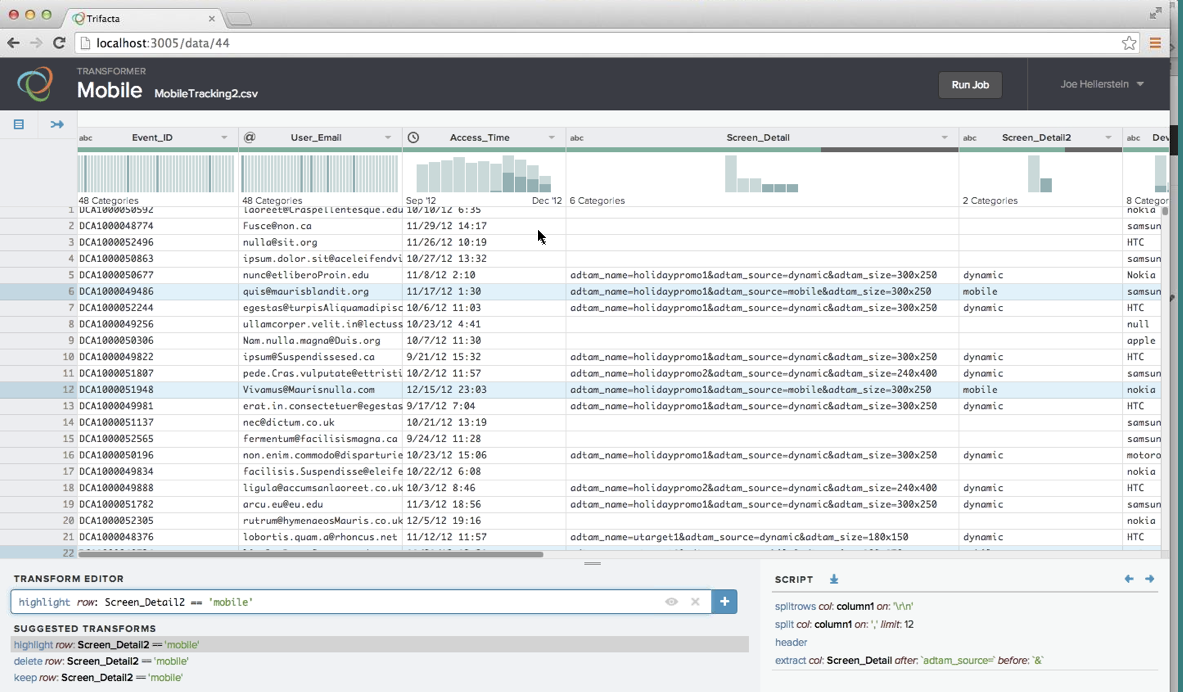Click the abc type icon for Screen_Detail

coord(576,138)
